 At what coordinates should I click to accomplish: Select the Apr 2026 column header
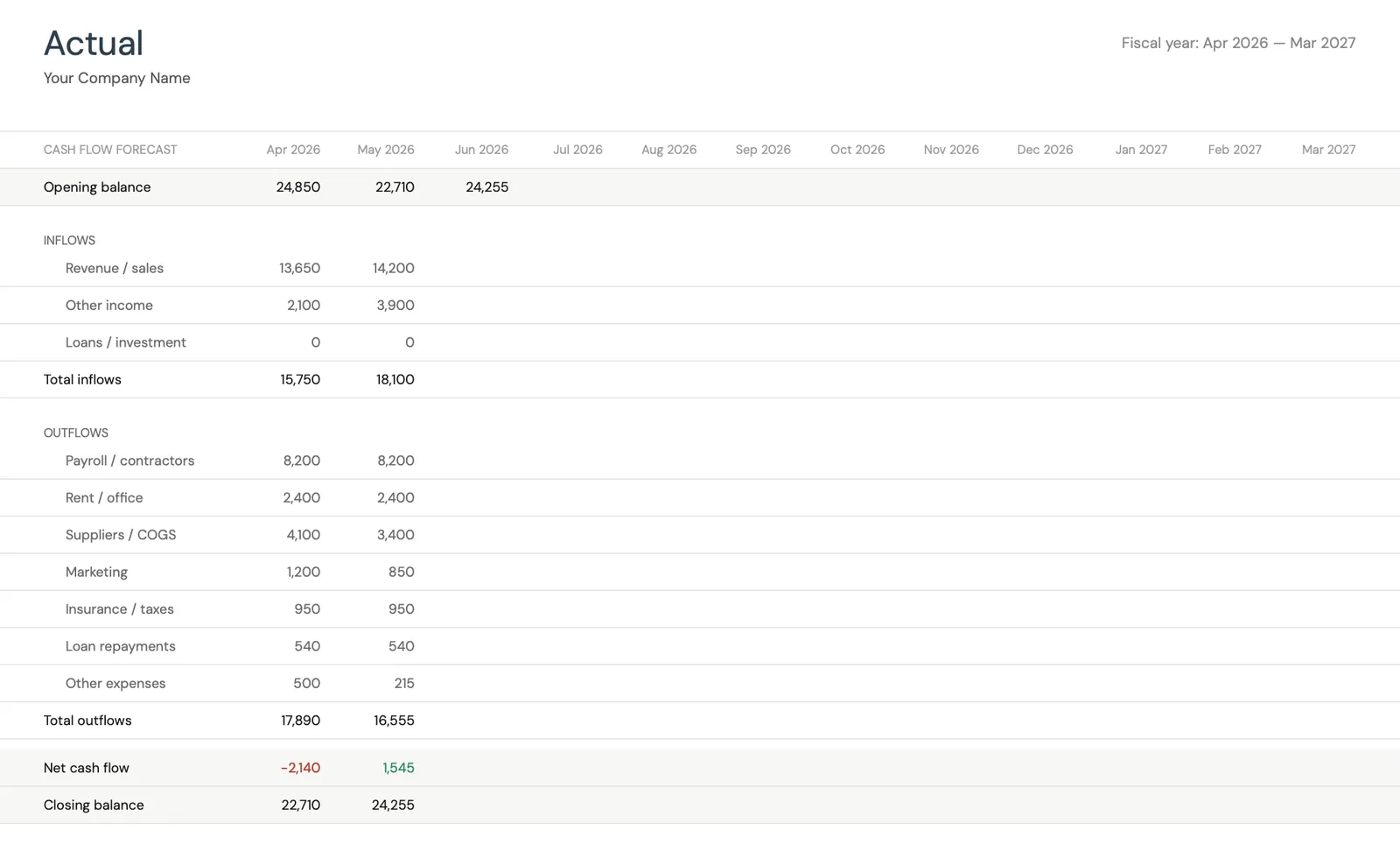293,149
